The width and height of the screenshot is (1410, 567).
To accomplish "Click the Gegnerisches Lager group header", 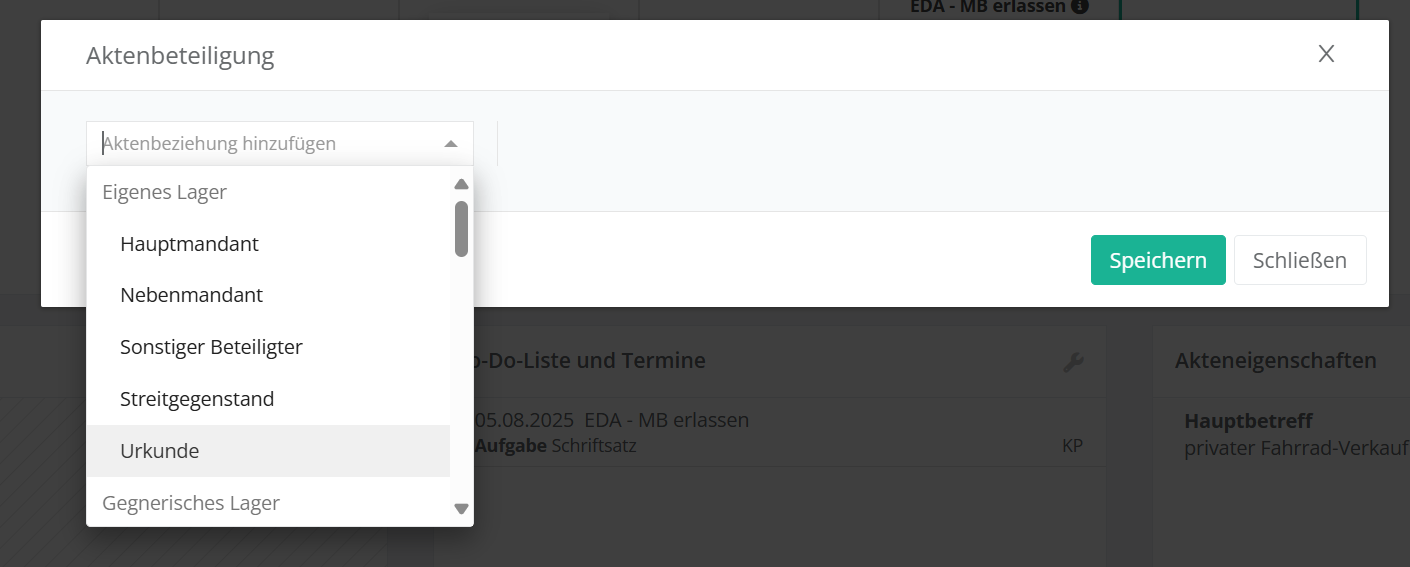I will pos(191,503).
